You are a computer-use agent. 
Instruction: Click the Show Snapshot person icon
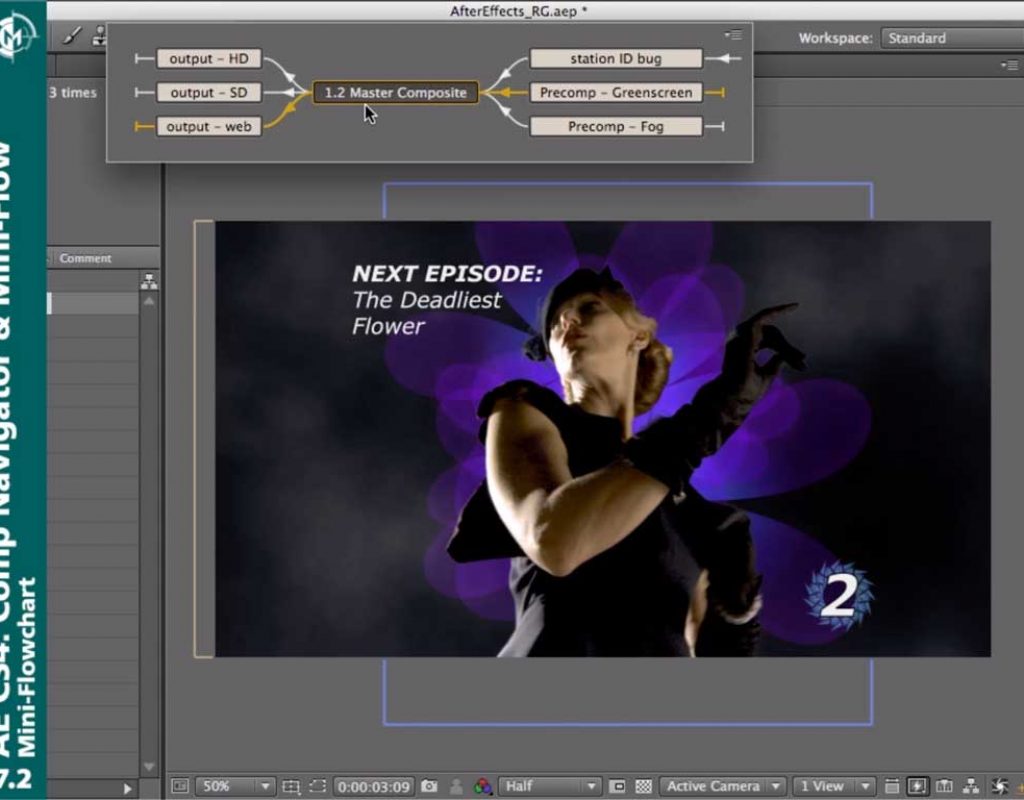point(456,786)
